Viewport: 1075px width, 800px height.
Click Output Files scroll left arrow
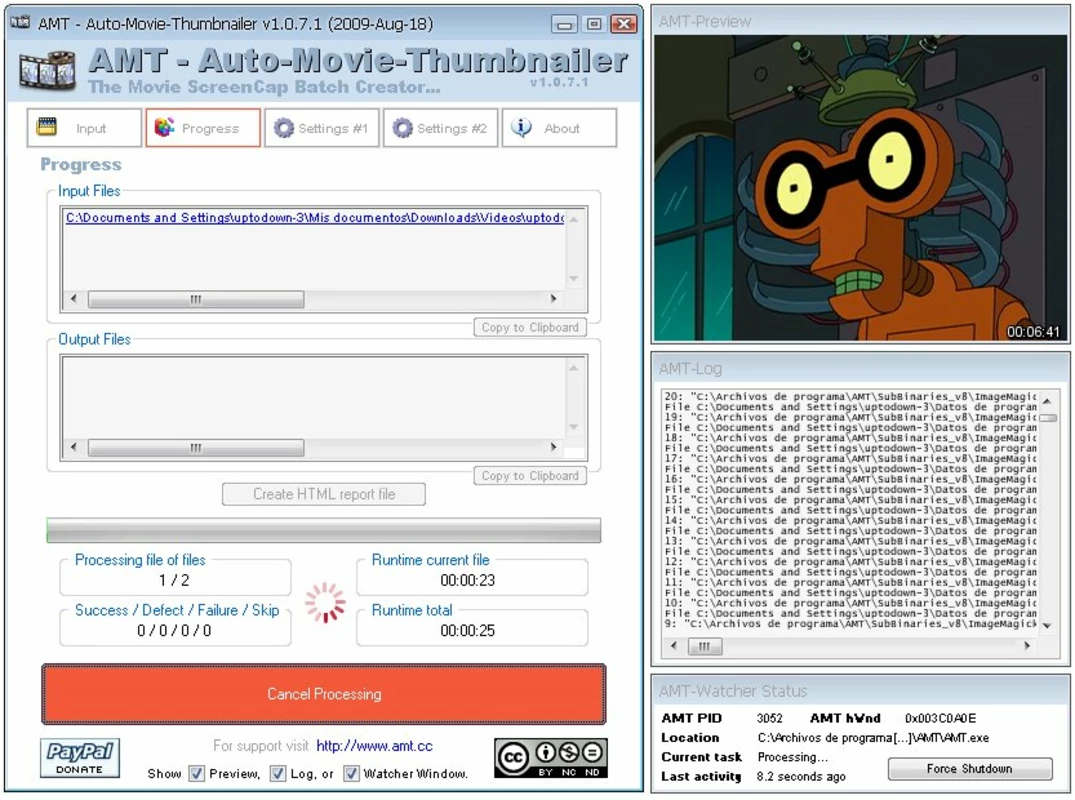click(74, 448)
